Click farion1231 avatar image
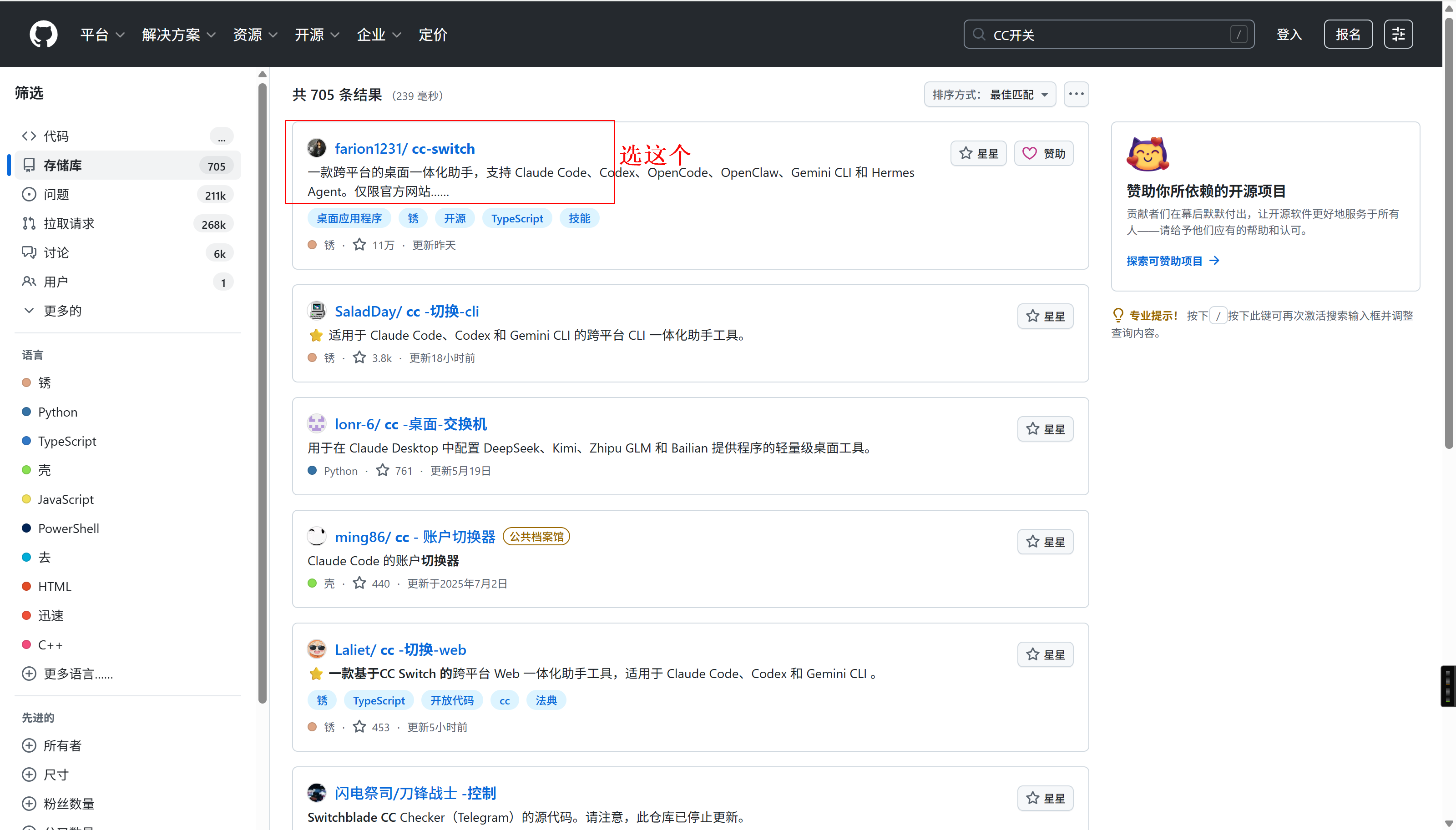The image size is (1456, 830). tap(317, 148)
